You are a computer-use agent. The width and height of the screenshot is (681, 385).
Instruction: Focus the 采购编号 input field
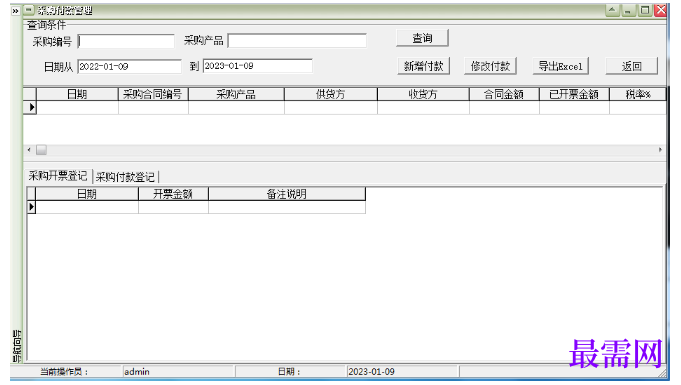coord(126,41)
